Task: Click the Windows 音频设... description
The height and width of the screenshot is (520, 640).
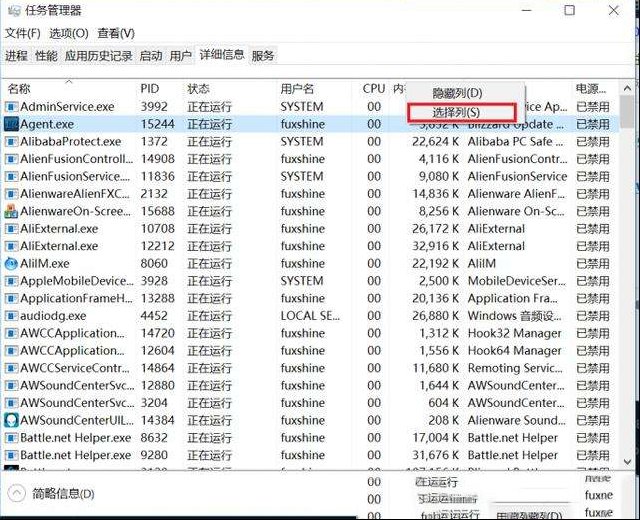Action: click(514, 316)
